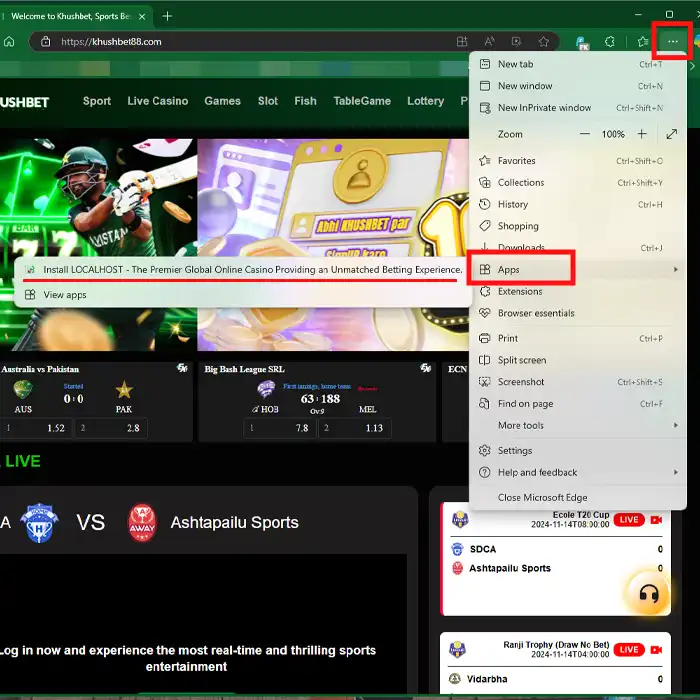
Task: Expand More tools submenu
Action: pos(577,425)
